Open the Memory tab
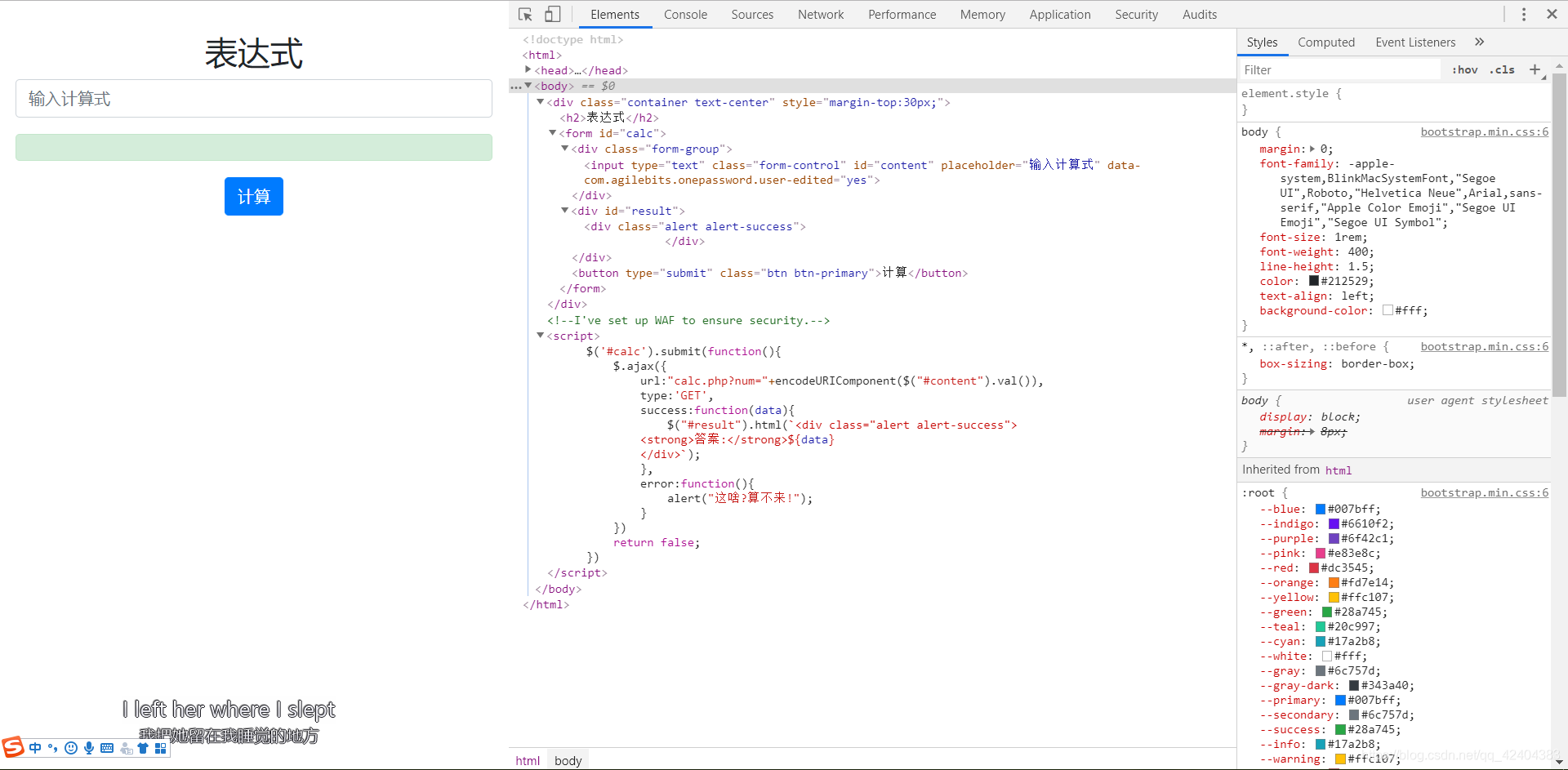1568x770 pixels. (x=982, y=15)
